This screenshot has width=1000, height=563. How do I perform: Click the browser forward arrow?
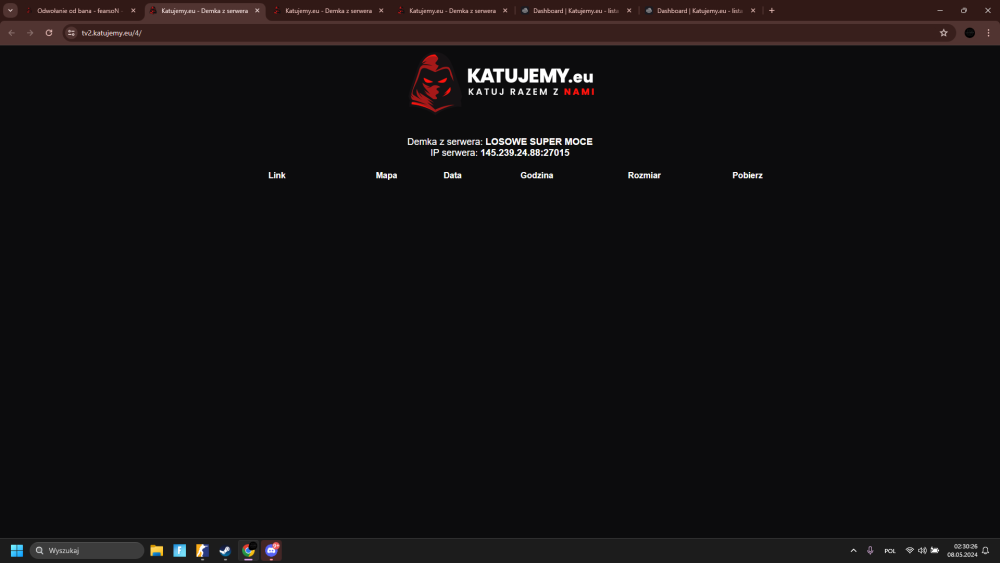[30, 33]
